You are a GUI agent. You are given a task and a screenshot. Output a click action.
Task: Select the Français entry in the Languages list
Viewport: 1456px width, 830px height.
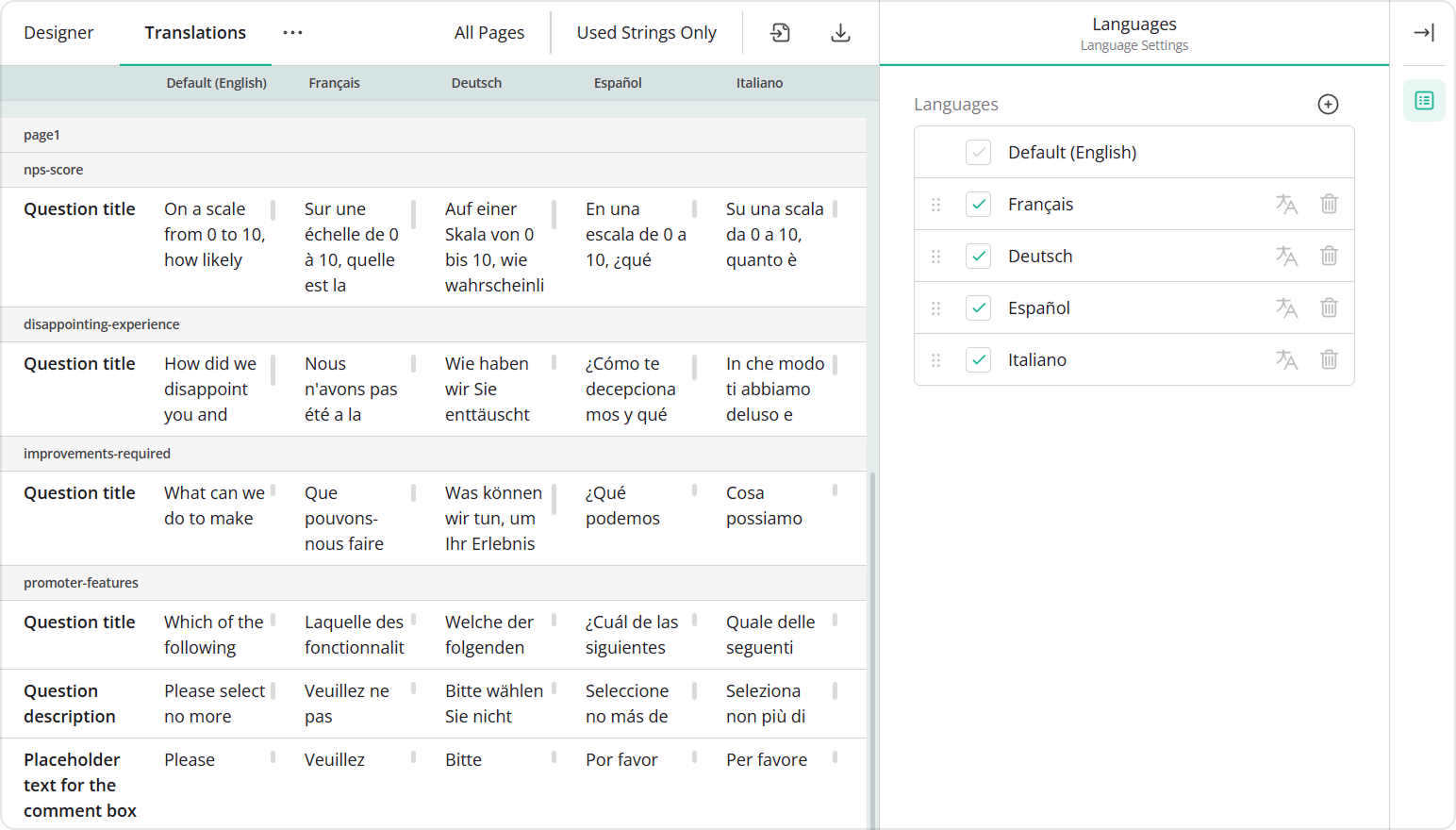[1040, 204]
